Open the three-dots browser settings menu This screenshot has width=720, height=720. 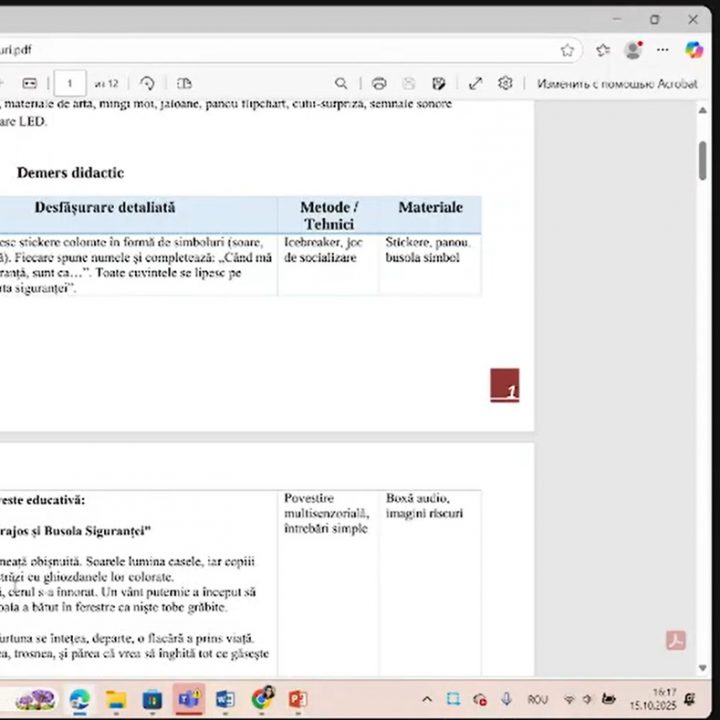pos(662,50)
